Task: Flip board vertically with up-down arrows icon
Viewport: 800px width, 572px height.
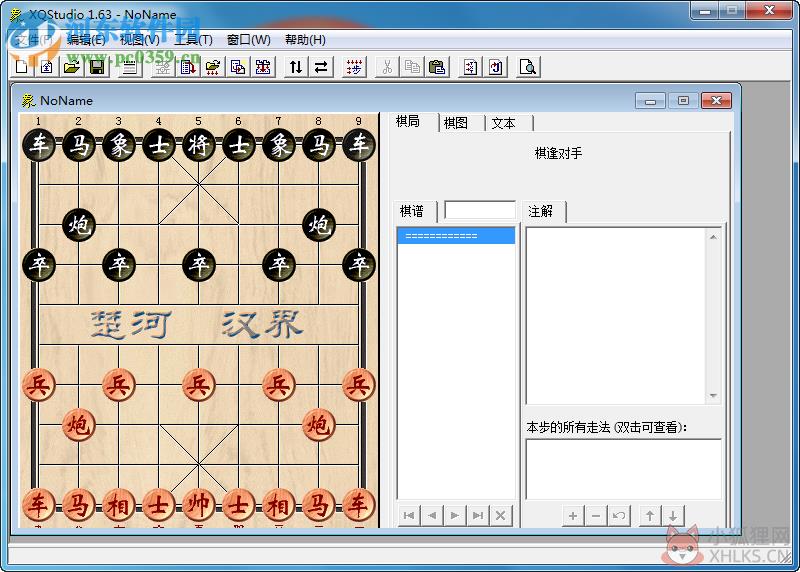Action: 296,67
